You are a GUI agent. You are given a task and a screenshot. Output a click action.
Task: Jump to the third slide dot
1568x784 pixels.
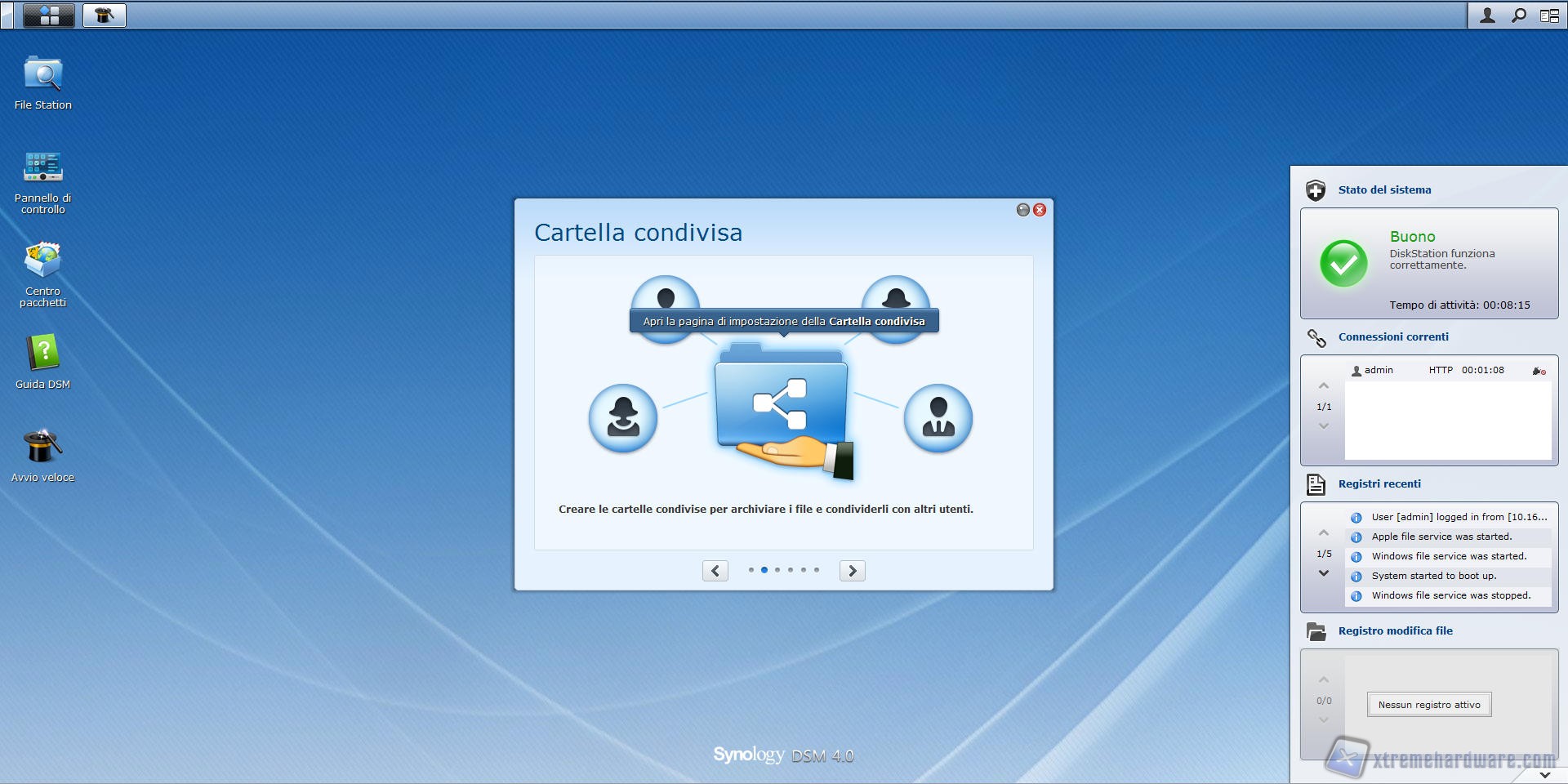click(x=777, y=570)
